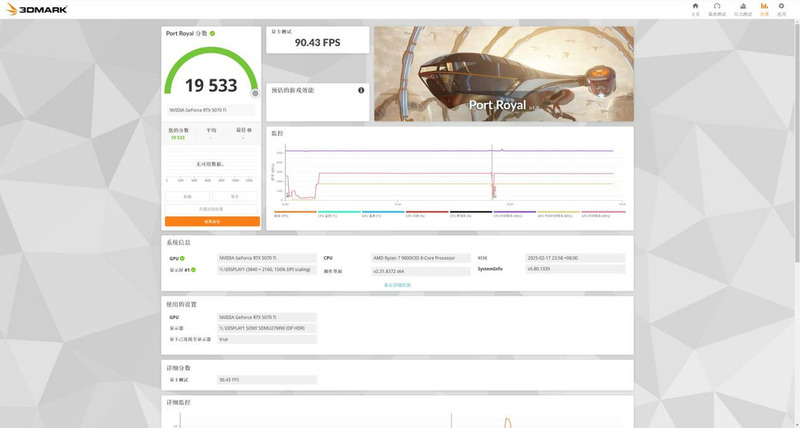Toggle the blue GPU temperature legend swatch
Image resolution: width=800 pixels, height=428 pixels.
click(383, 212)
